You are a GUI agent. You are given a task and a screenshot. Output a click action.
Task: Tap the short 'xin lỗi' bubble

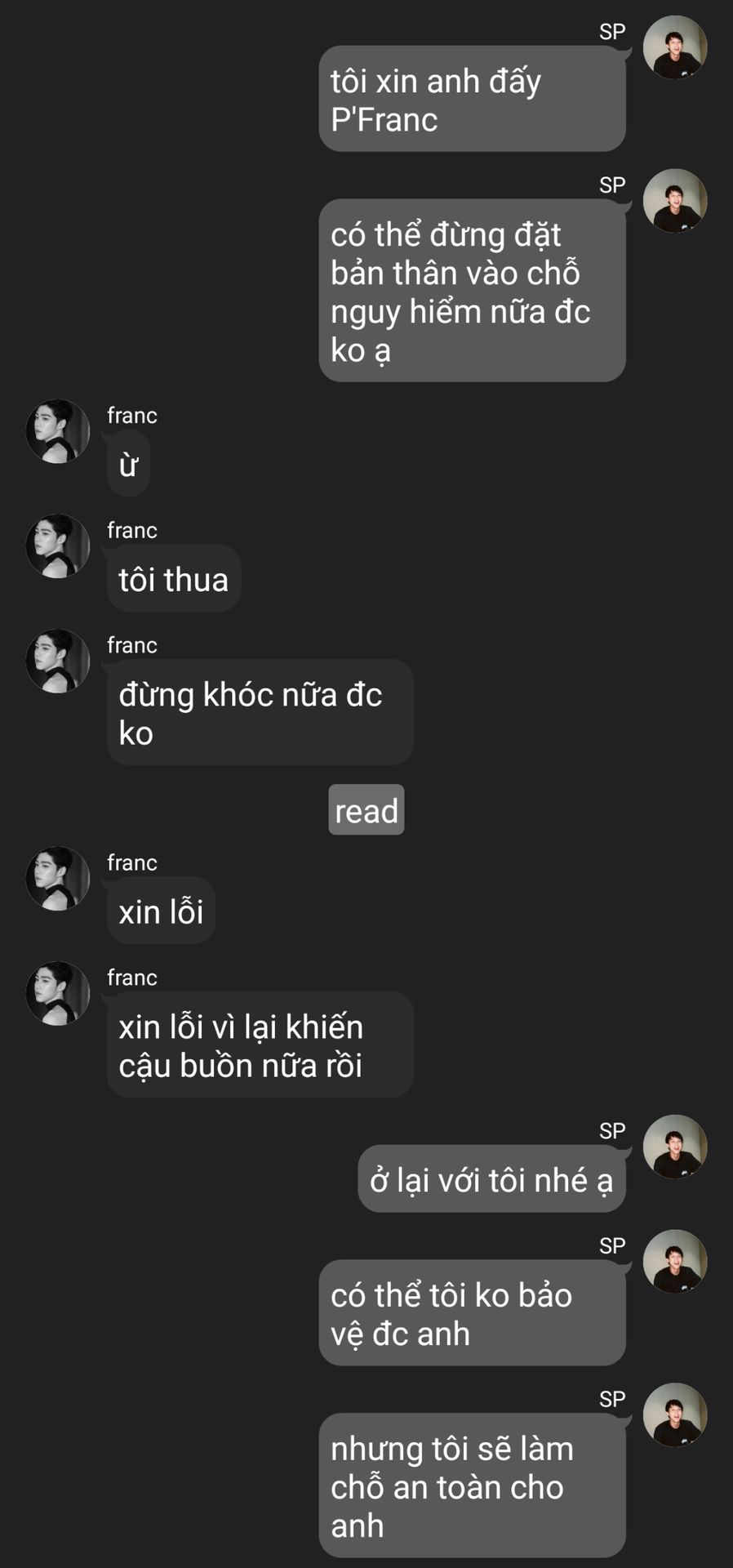161,911
